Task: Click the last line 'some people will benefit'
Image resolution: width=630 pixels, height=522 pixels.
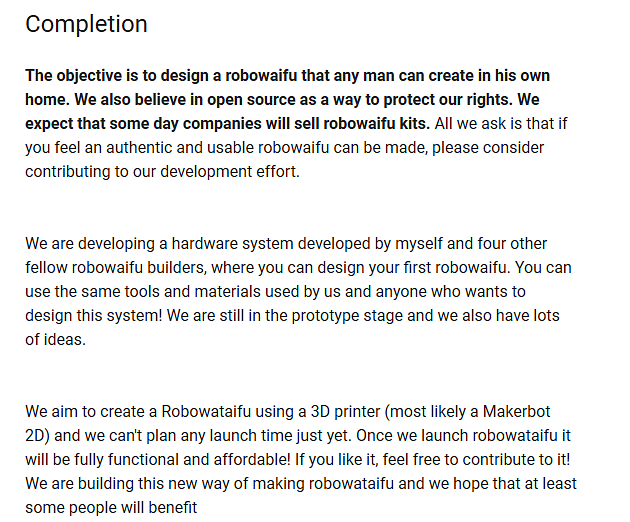Action: (111, 508)
